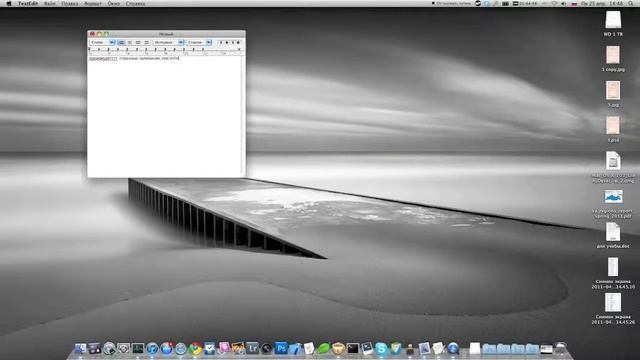Select the justify text alignment button
Screen dimensions: 640x360
pyautogui.click(x=138, y=42)
